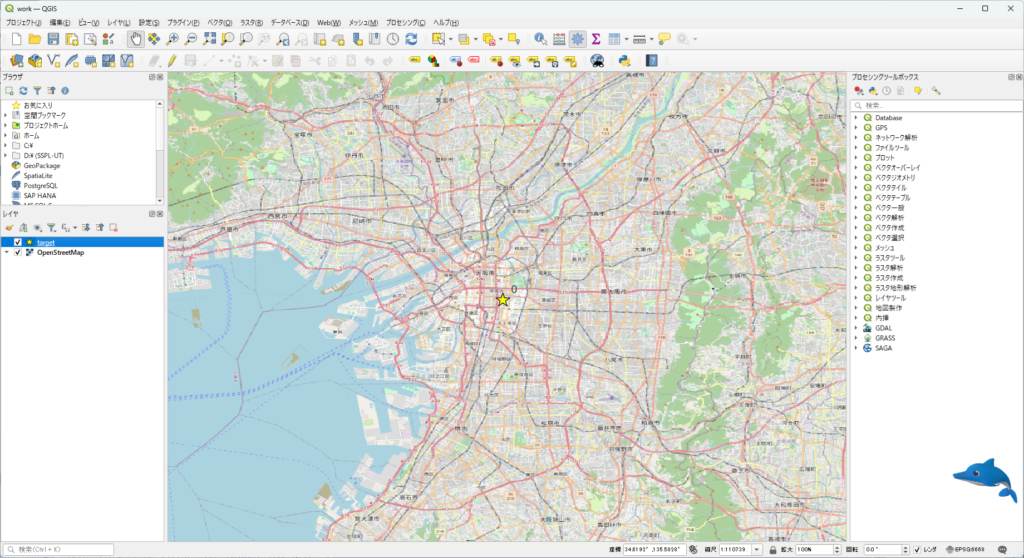Toggle visibility checkbox of target layer
Screen dimensions: 1024x558
18,242
